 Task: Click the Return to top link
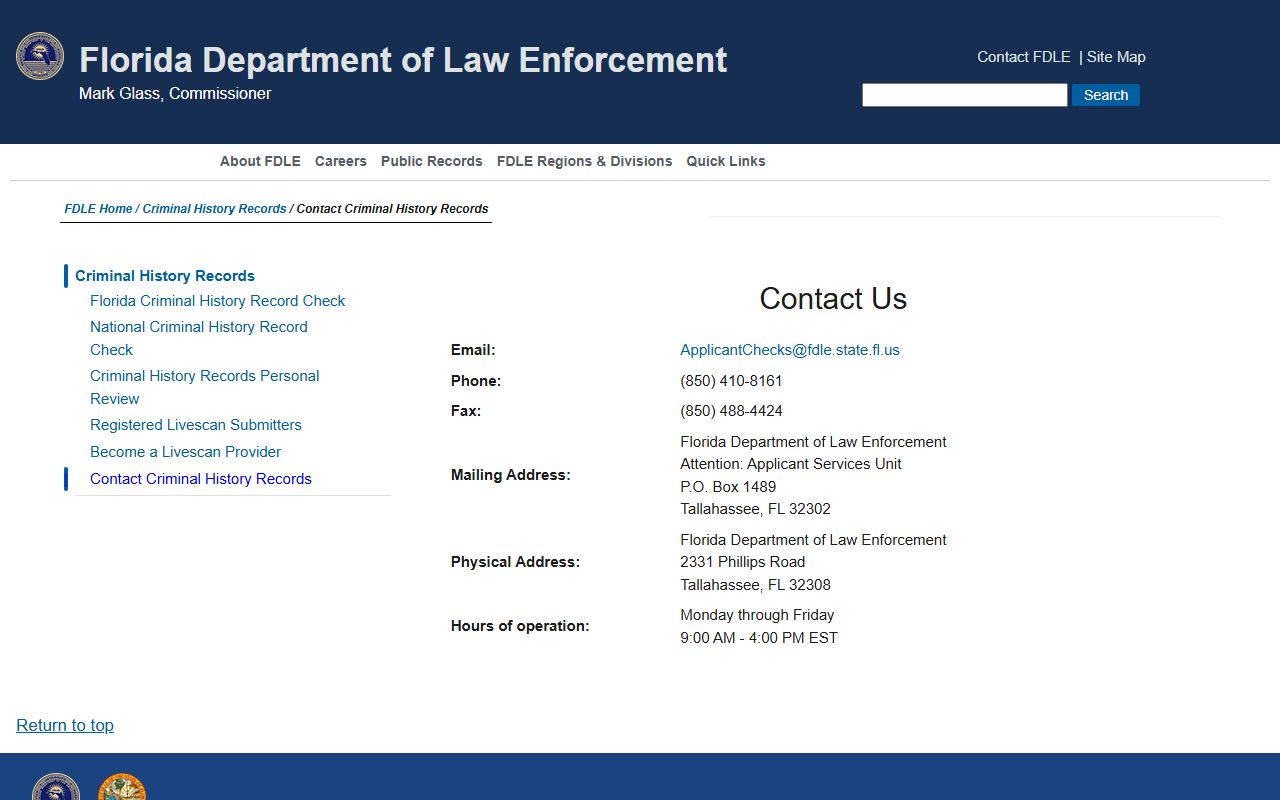[65, 725]
